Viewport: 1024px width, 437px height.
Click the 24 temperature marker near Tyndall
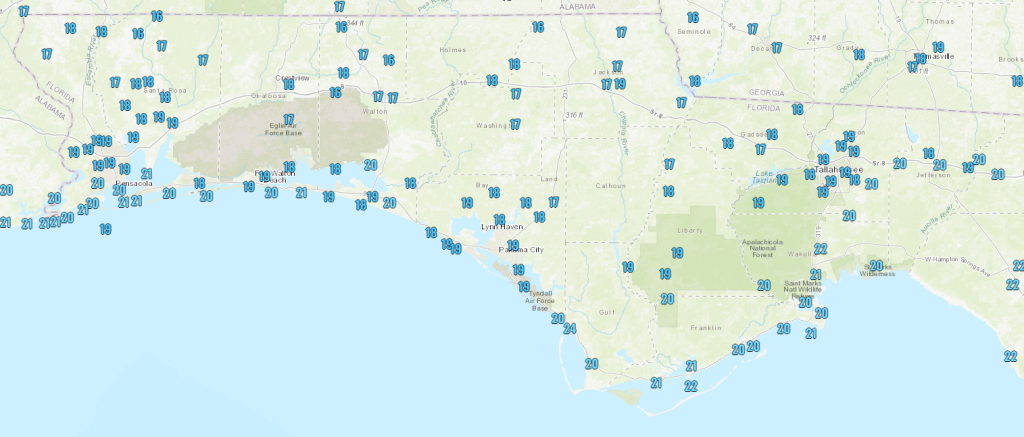[x=570, y=329]
